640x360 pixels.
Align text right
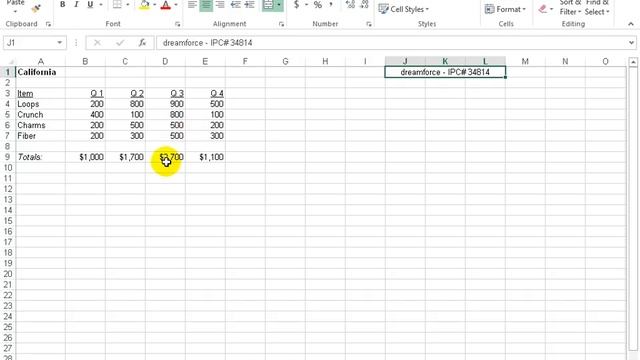tap(220, 4)
